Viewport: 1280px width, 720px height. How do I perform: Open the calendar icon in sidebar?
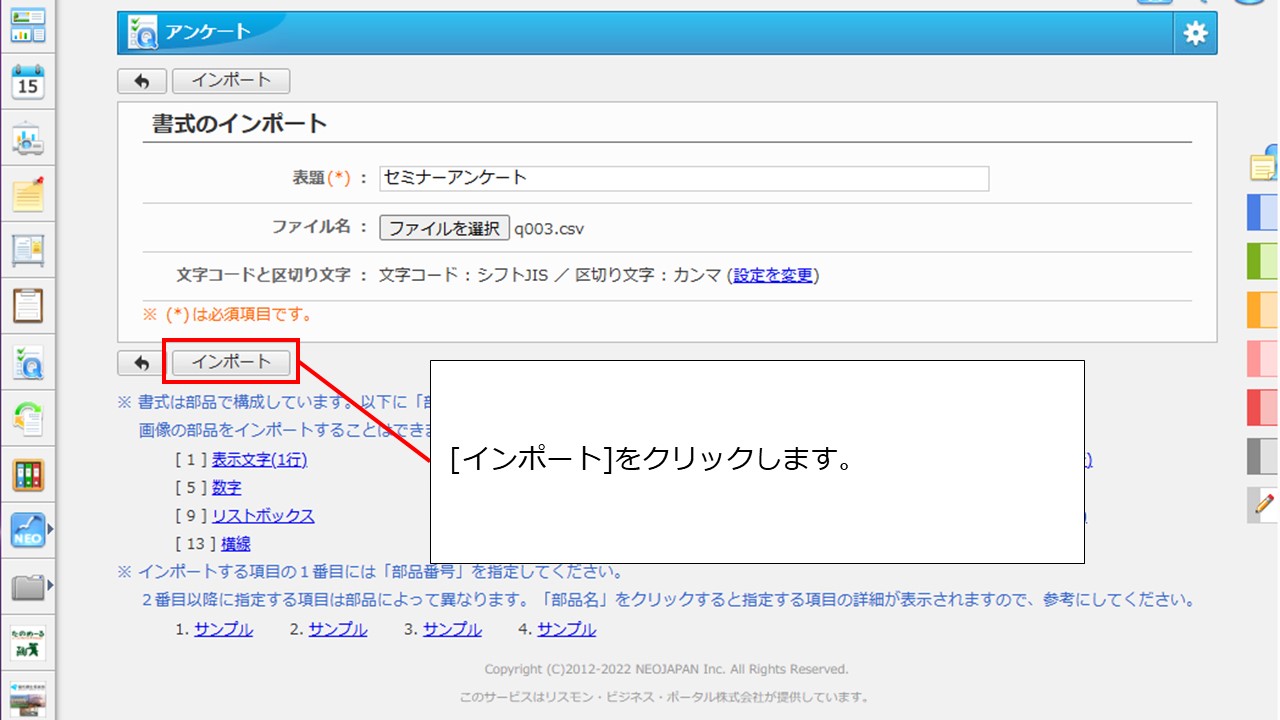[28, 83]
